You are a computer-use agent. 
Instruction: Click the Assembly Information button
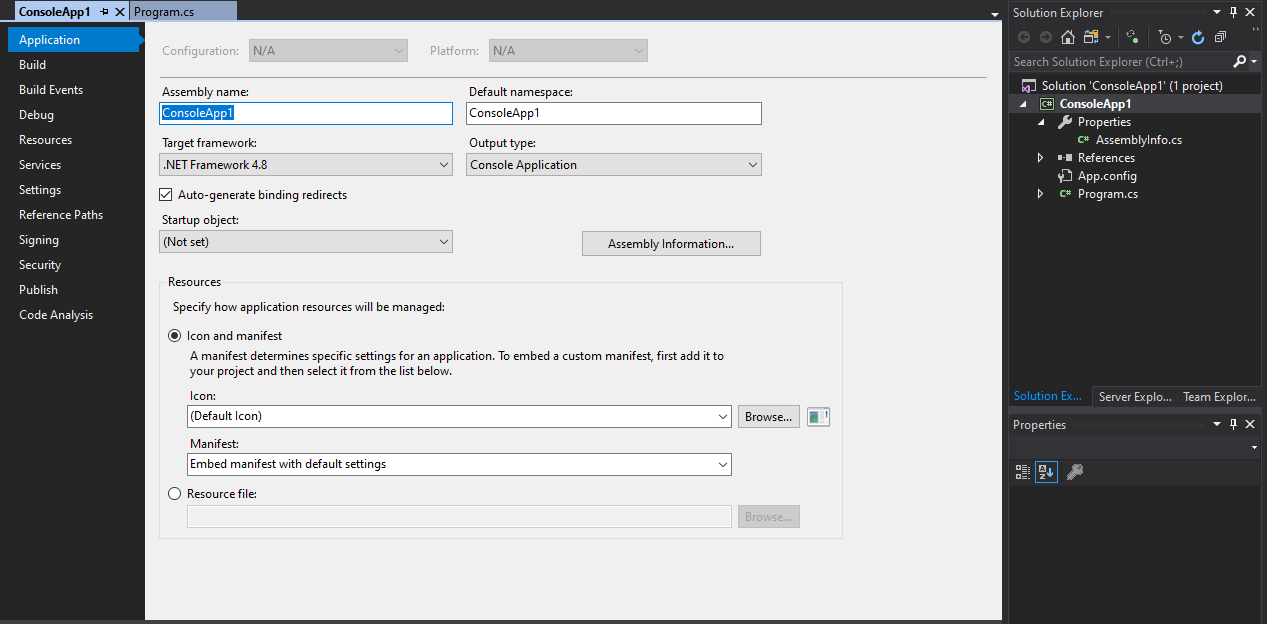pyautogui.click(x=671, y=244)
